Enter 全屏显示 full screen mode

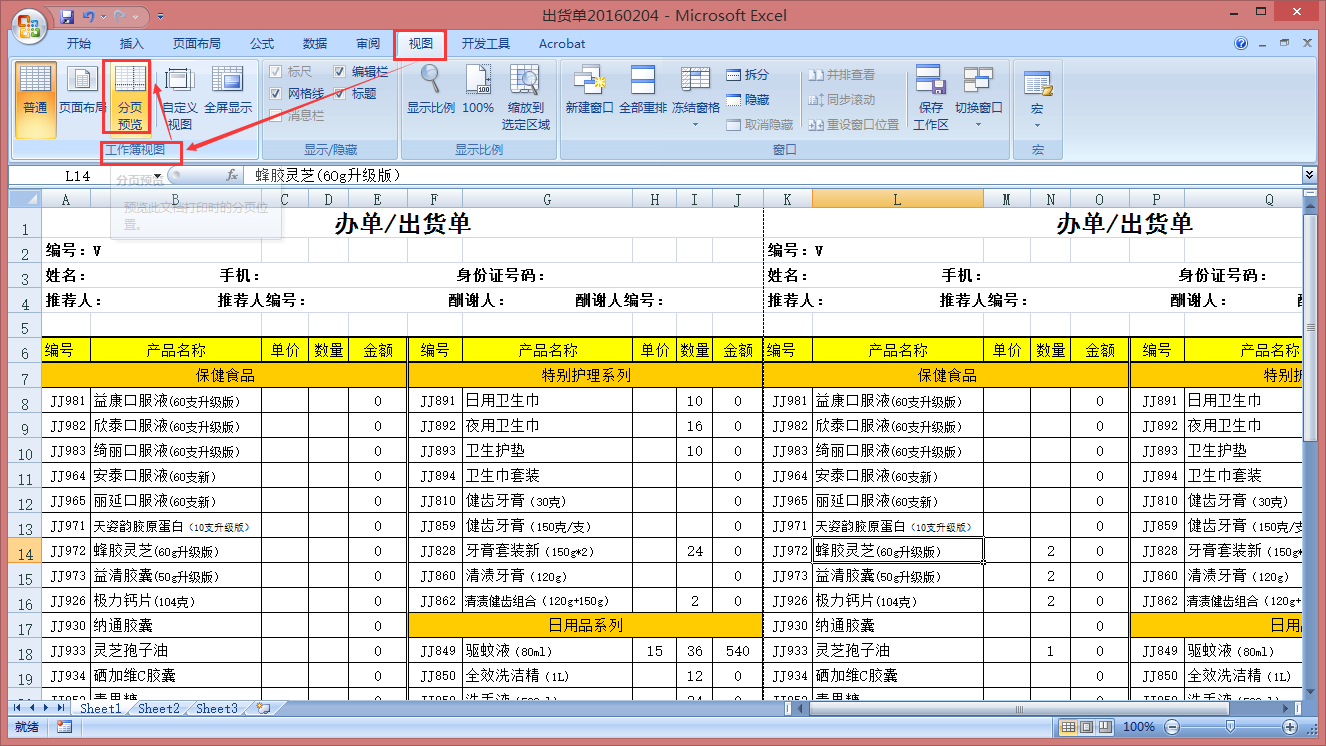(228, 89)
